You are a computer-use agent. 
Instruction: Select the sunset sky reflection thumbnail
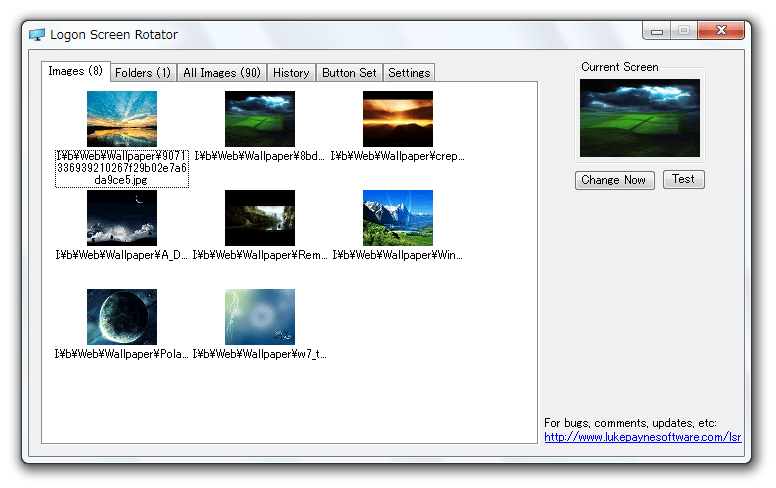(x=122, y=119)
